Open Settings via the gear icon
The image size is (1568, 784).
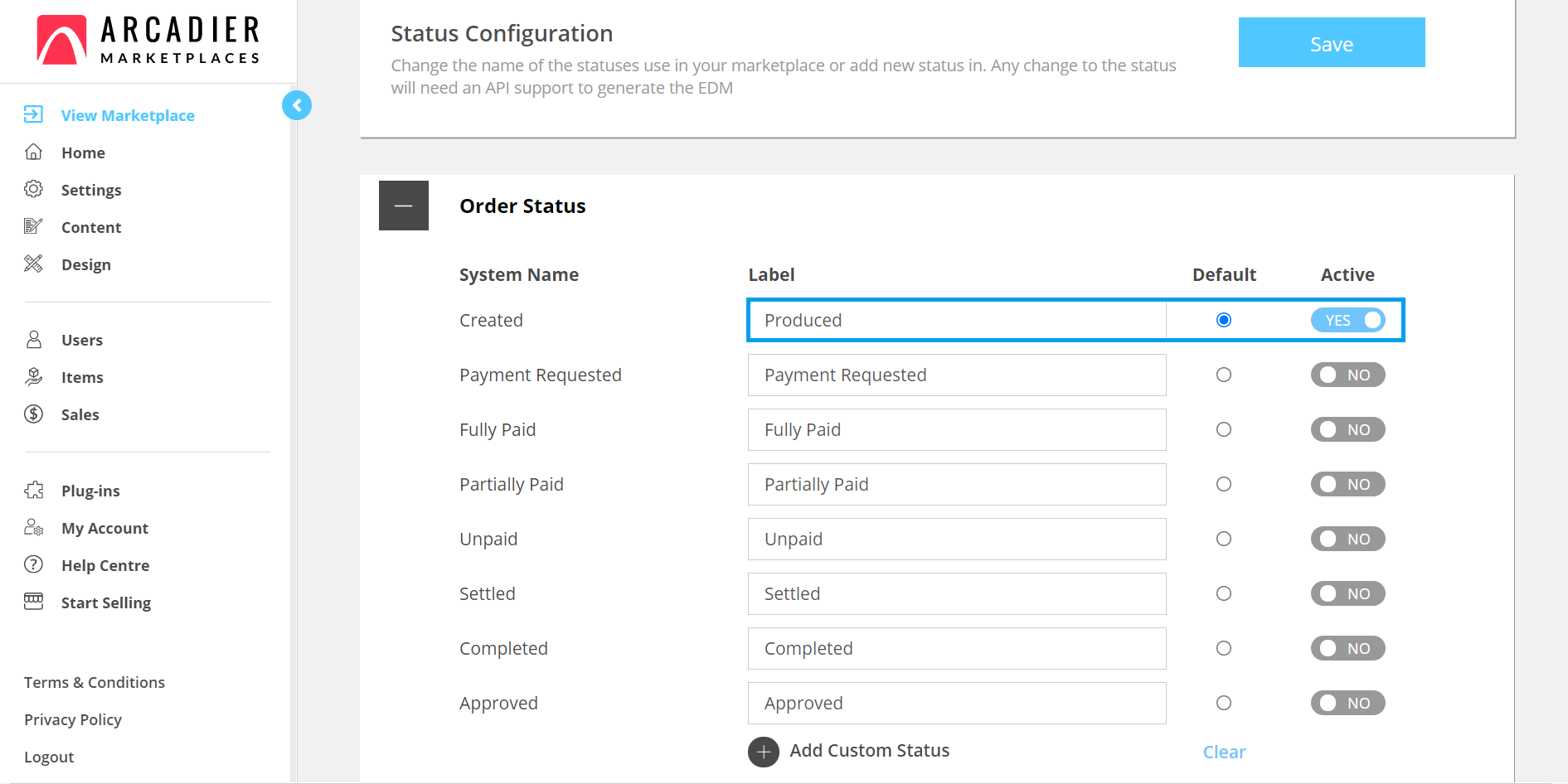pyautogui.click(x=33, y=189)
